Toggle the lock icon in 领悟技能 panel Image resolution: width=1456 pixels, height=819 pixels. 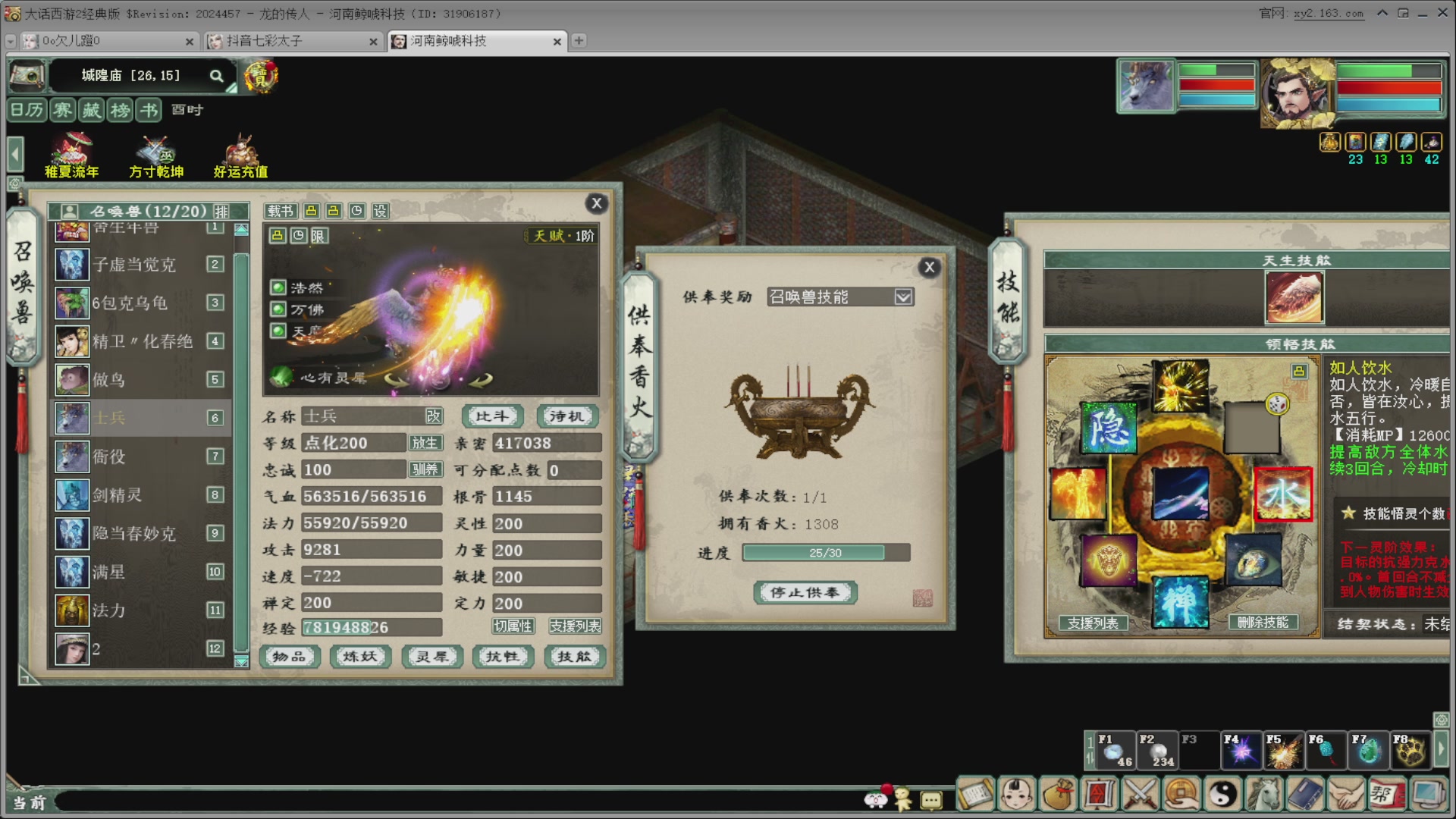coord(1299,371)
